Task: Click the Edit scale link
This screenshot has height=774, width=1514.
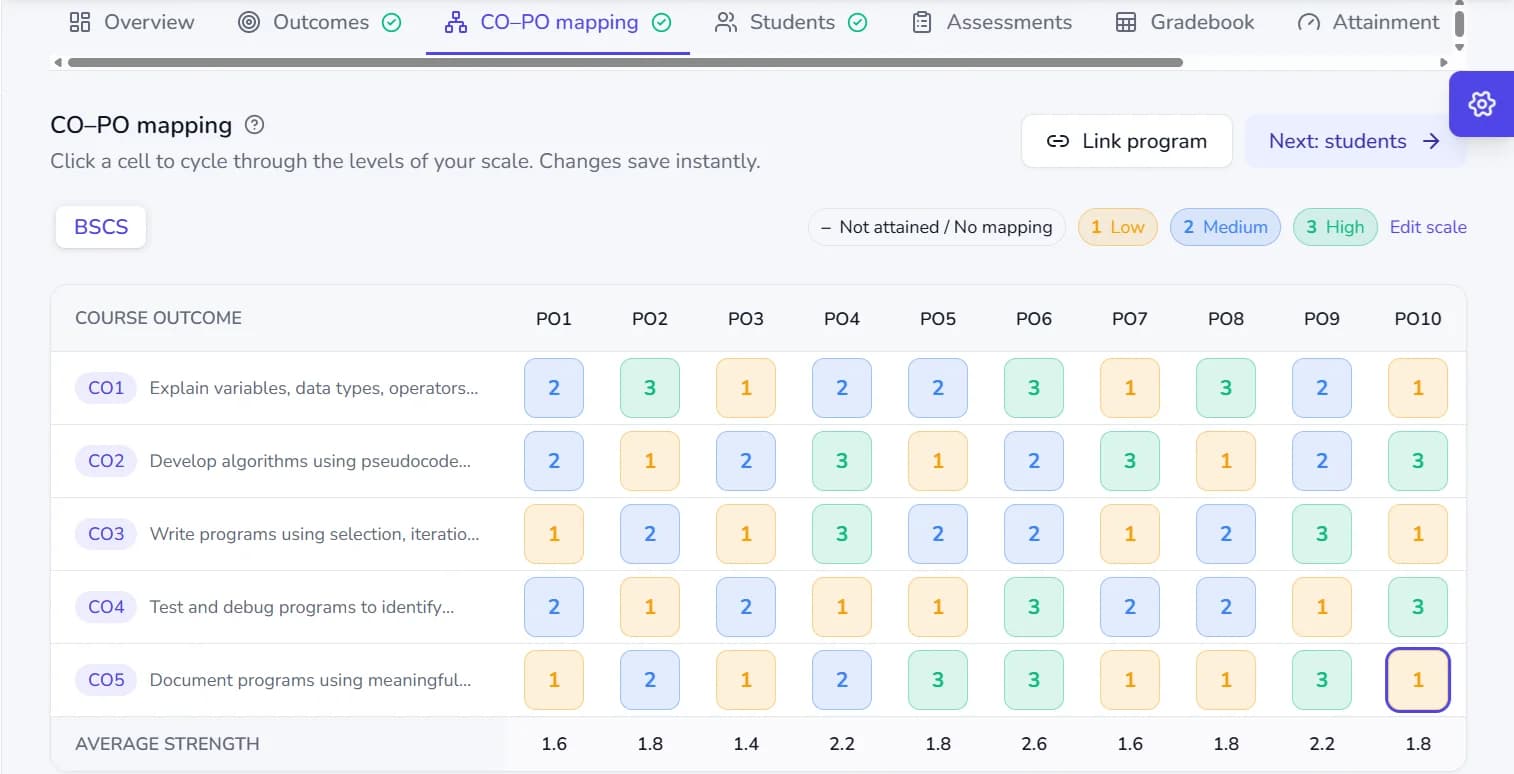Action: tap(1428, 227)
